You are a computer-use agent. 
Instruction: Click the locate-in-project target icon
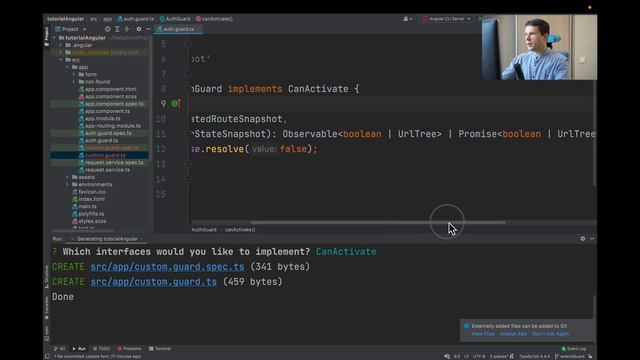coord(107,29)
